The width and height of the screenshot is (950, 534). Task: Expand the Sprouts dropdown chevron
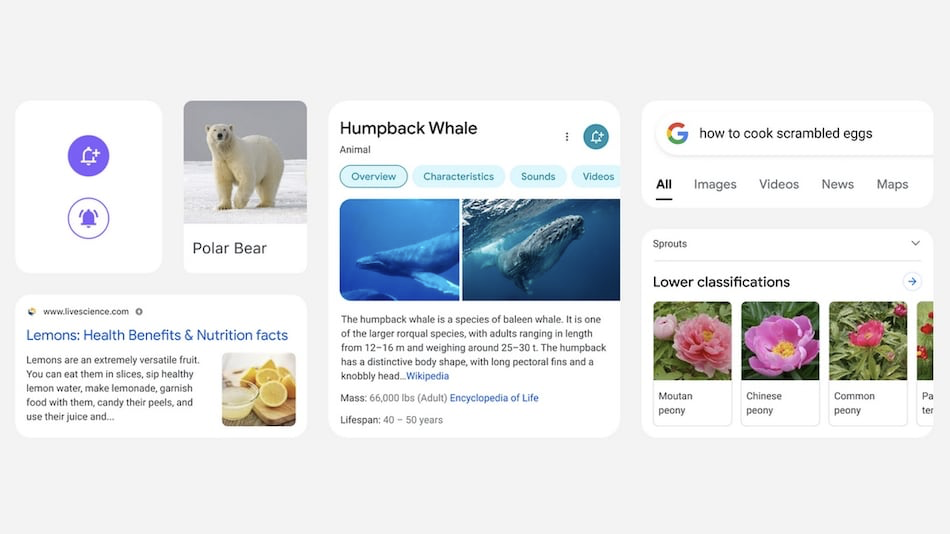pyautogui.click(x=915, y=244)
